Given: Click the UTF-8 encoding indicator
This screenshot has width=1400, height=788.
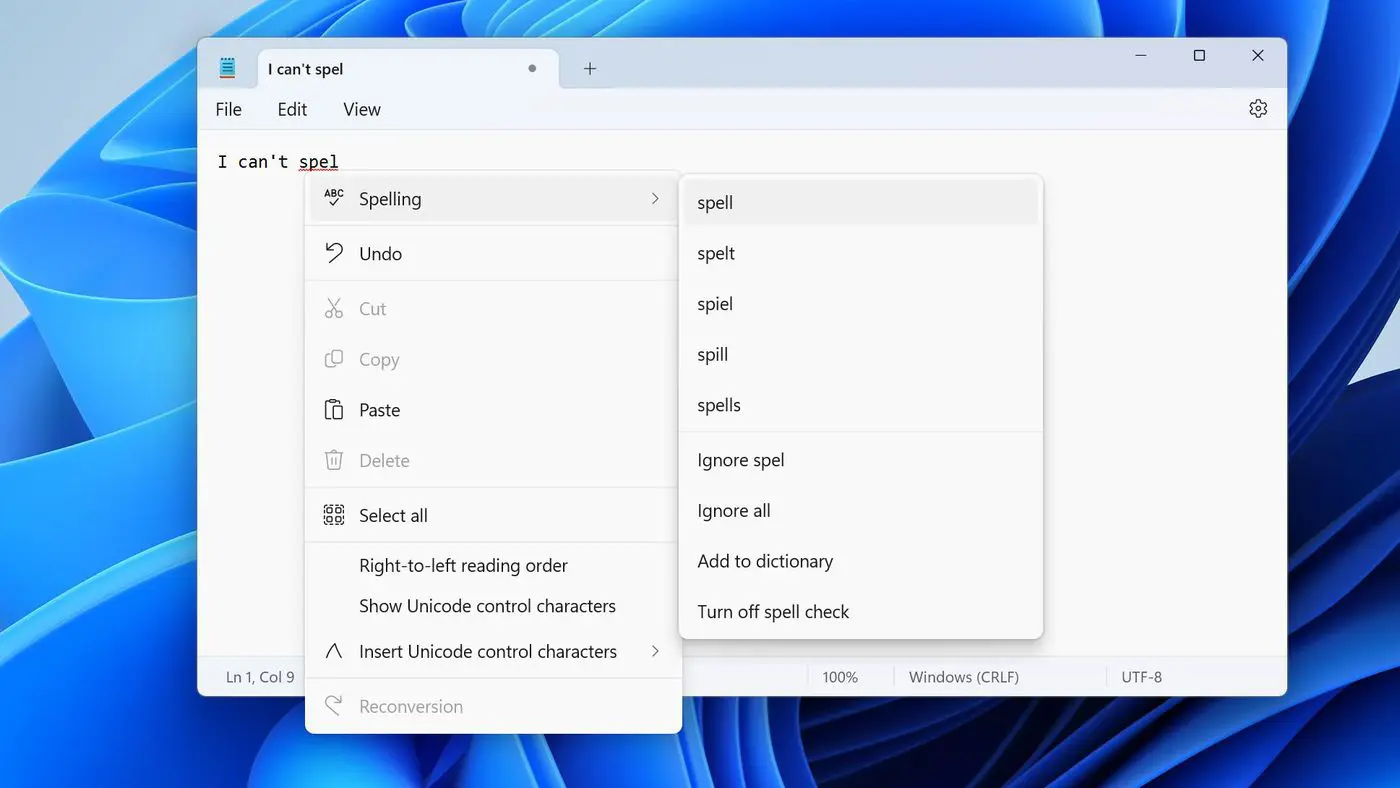Looking at the screenshot, I should (1141, 677).
